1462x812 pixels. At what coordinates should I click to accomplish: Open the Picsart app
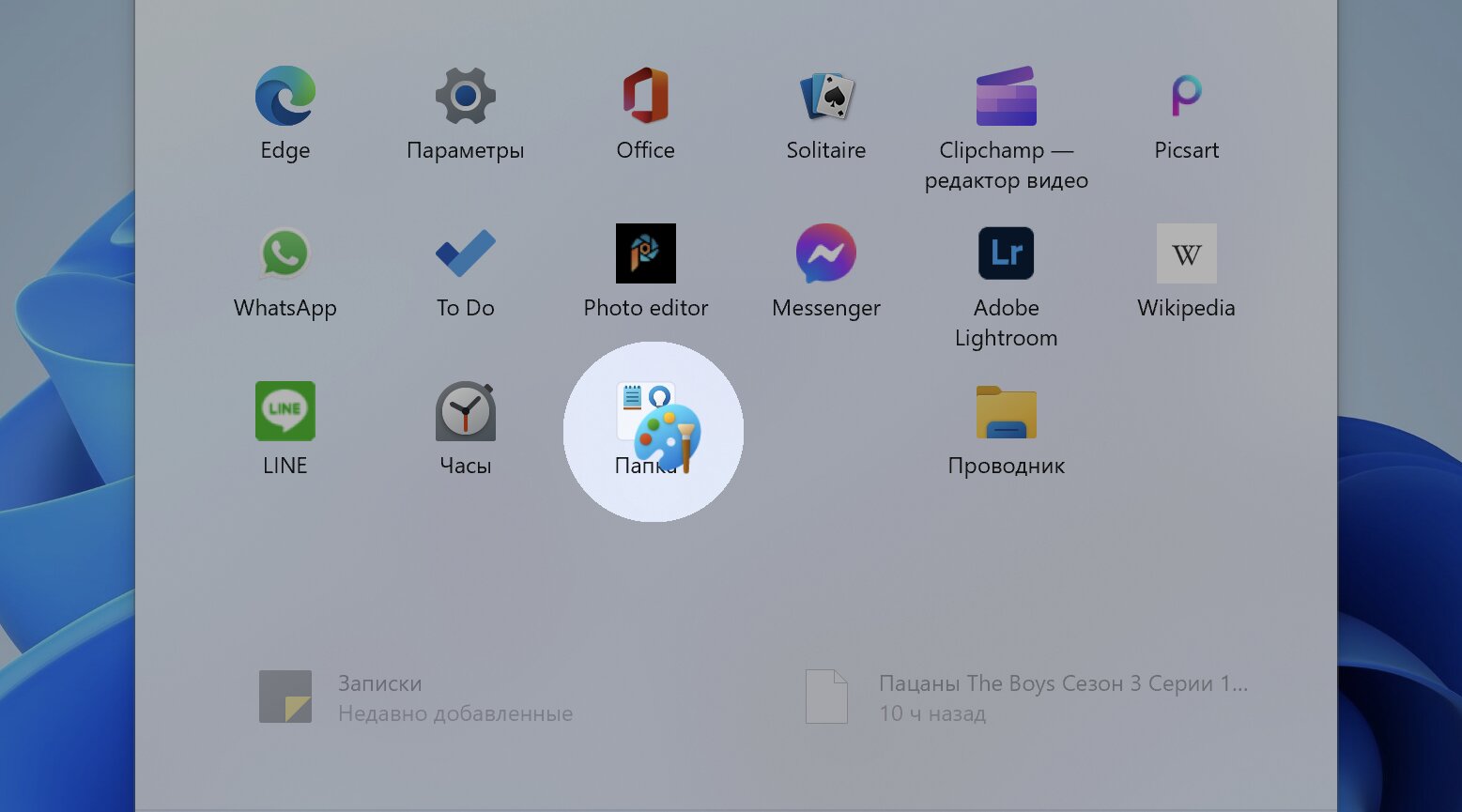[x=1187, y=96]
